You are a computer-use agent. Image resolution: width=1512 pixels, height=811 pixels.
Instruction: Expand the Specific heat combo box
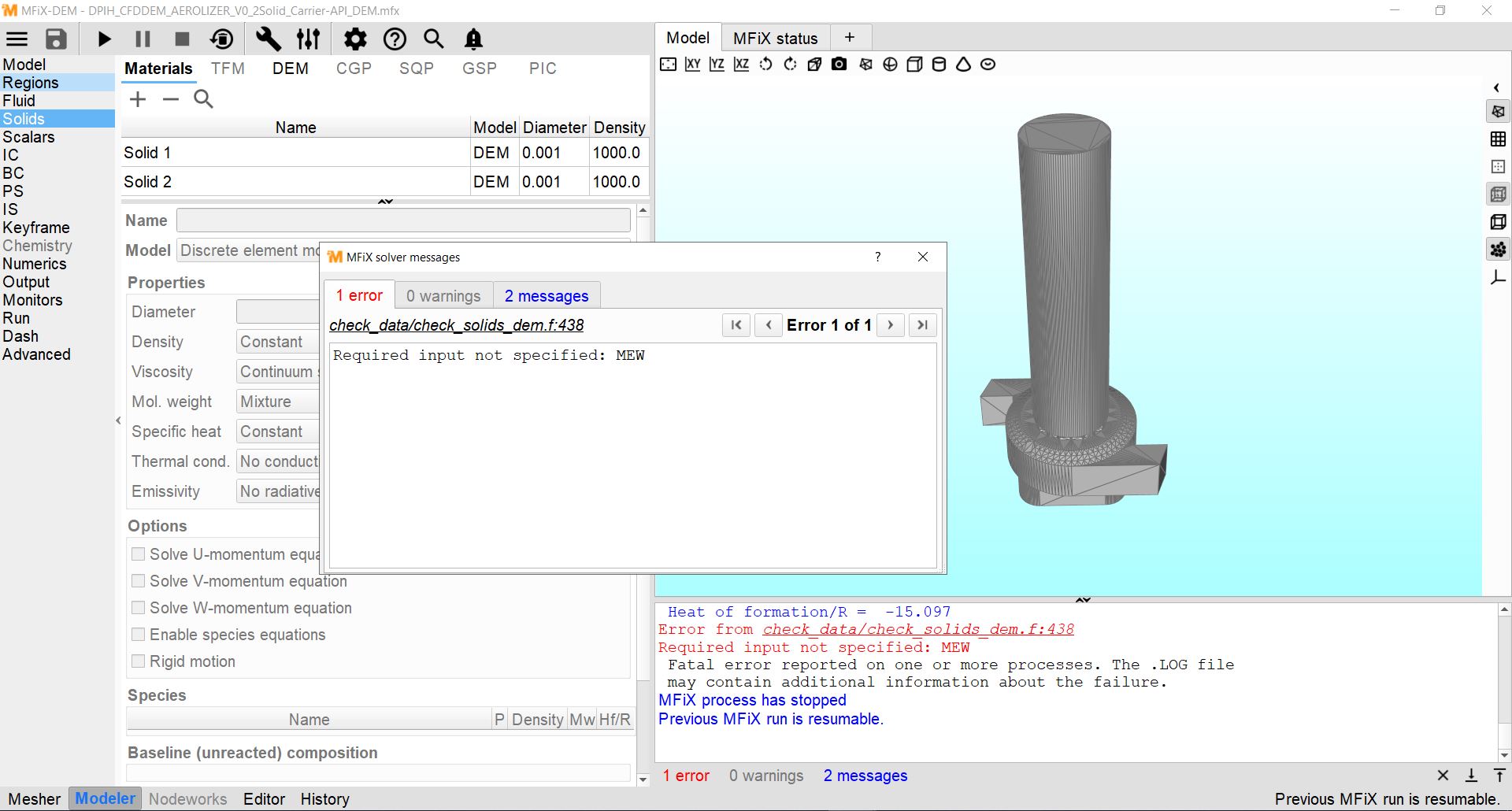pyautogui.click(x=277, y=431)
